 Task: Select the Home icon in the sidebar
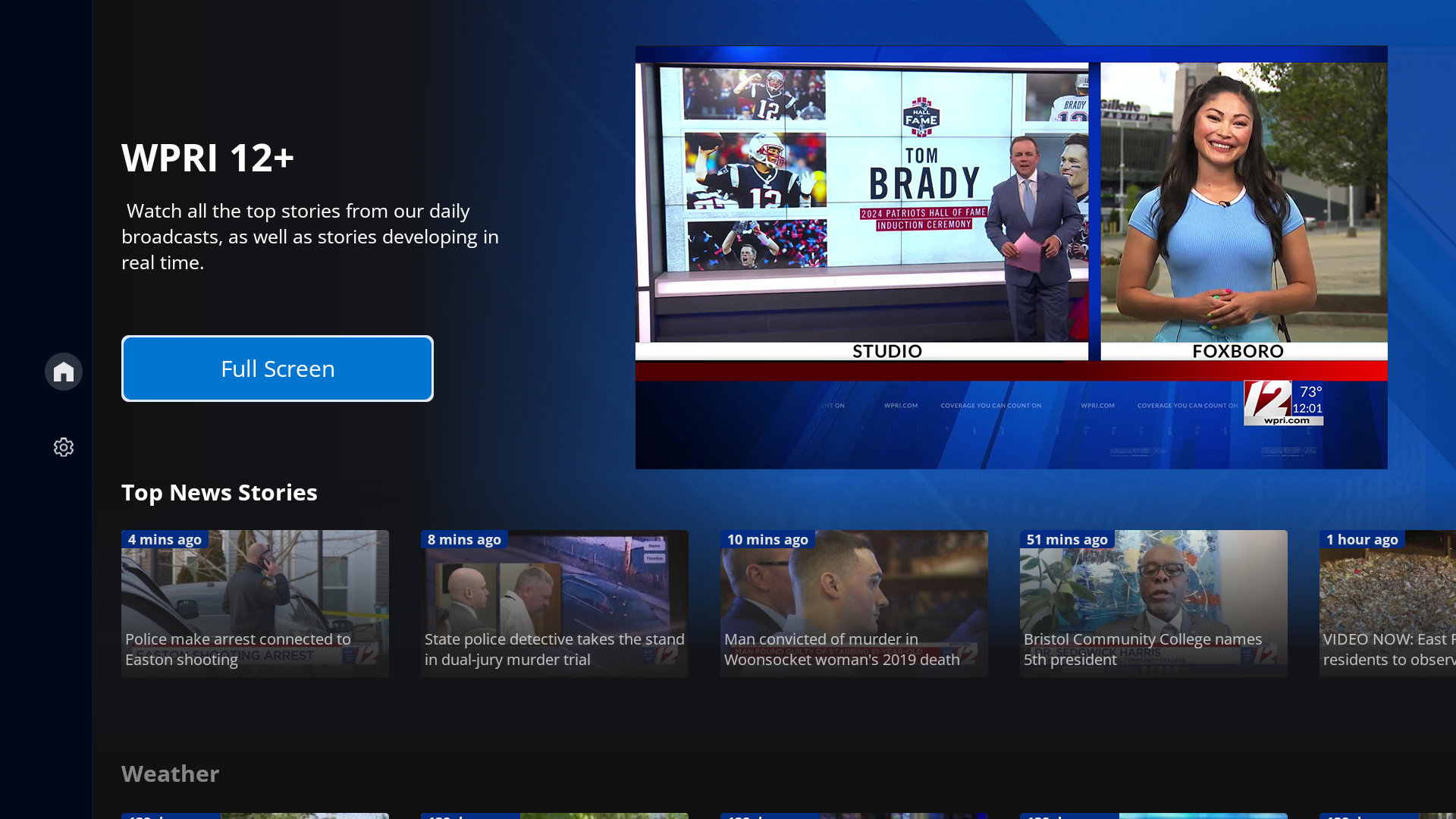pos(63,372)
